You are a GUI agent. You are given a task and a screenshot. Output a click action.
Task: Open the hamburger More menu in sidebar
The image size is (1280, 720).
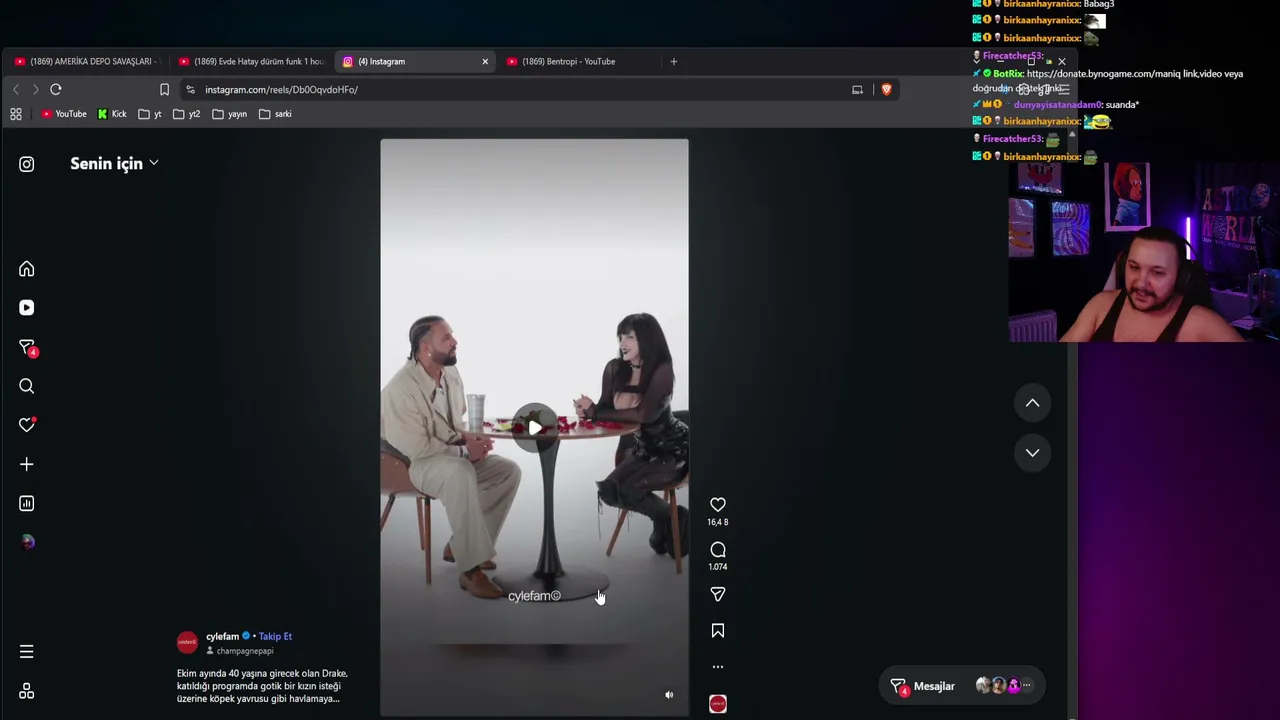[x=27, y=652]
